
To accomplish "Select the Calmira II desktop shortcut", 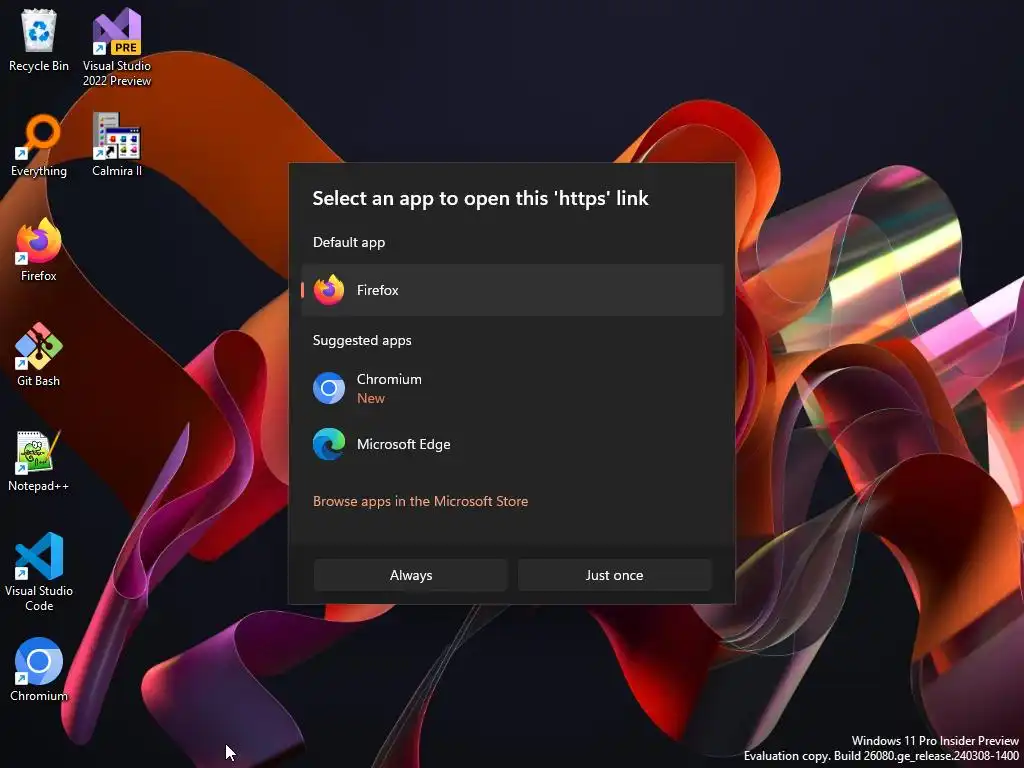I will tap(117, 145).
